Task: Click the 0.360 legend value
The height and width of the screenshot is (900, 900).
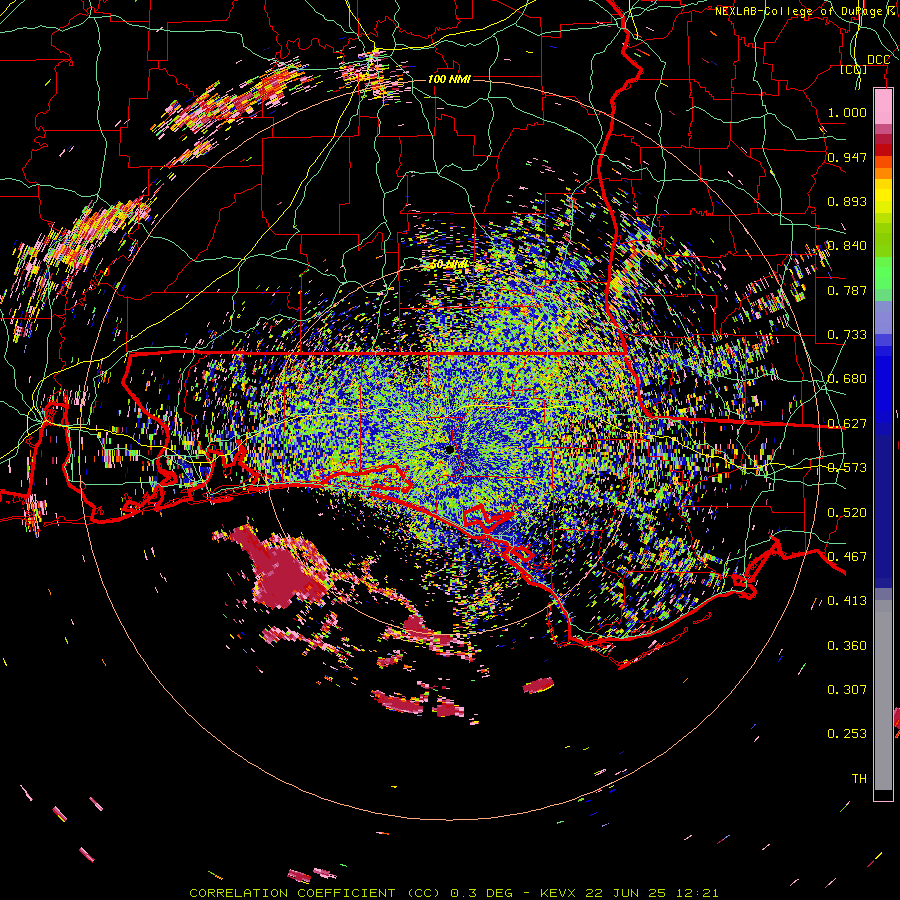Action: coord(847,646)
